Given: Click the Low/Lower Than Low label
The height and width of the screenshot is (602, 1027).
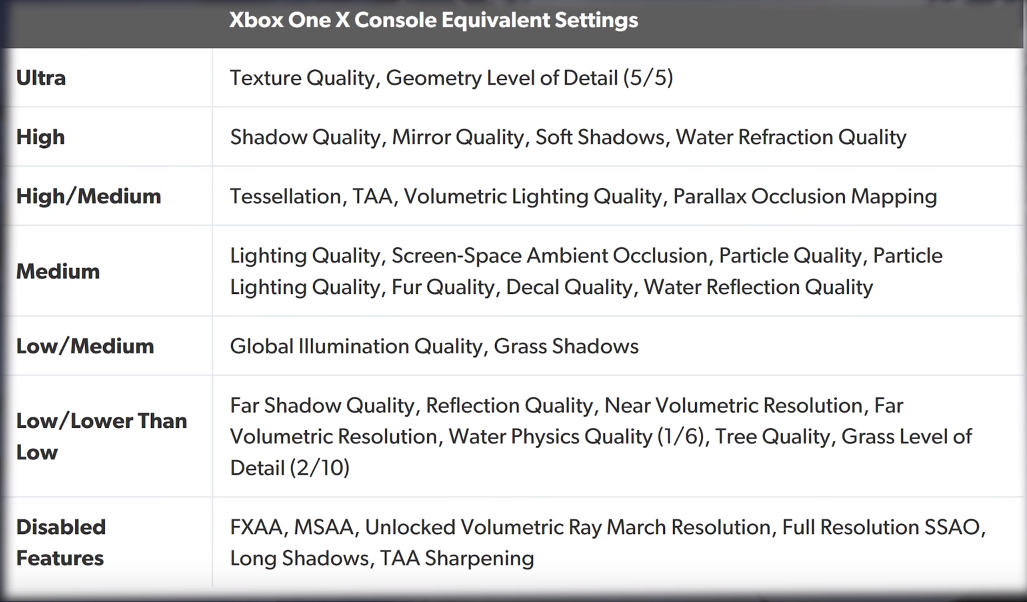Looking at the screenshot, I should coord(102,436).
